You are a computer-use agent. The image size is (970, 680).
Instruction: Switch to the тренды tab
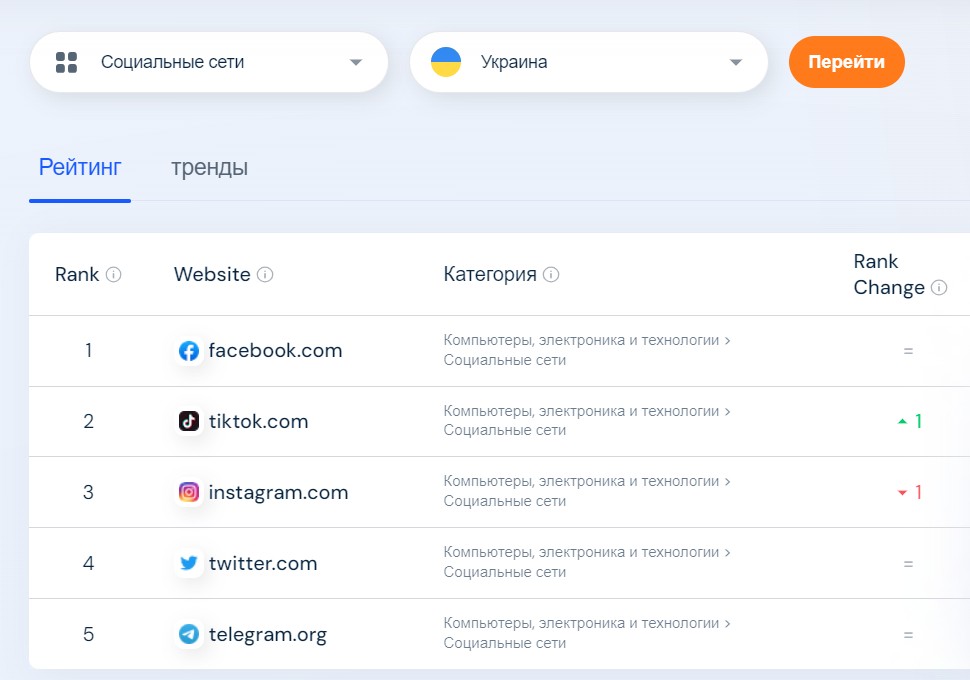(x=209, y=167)
